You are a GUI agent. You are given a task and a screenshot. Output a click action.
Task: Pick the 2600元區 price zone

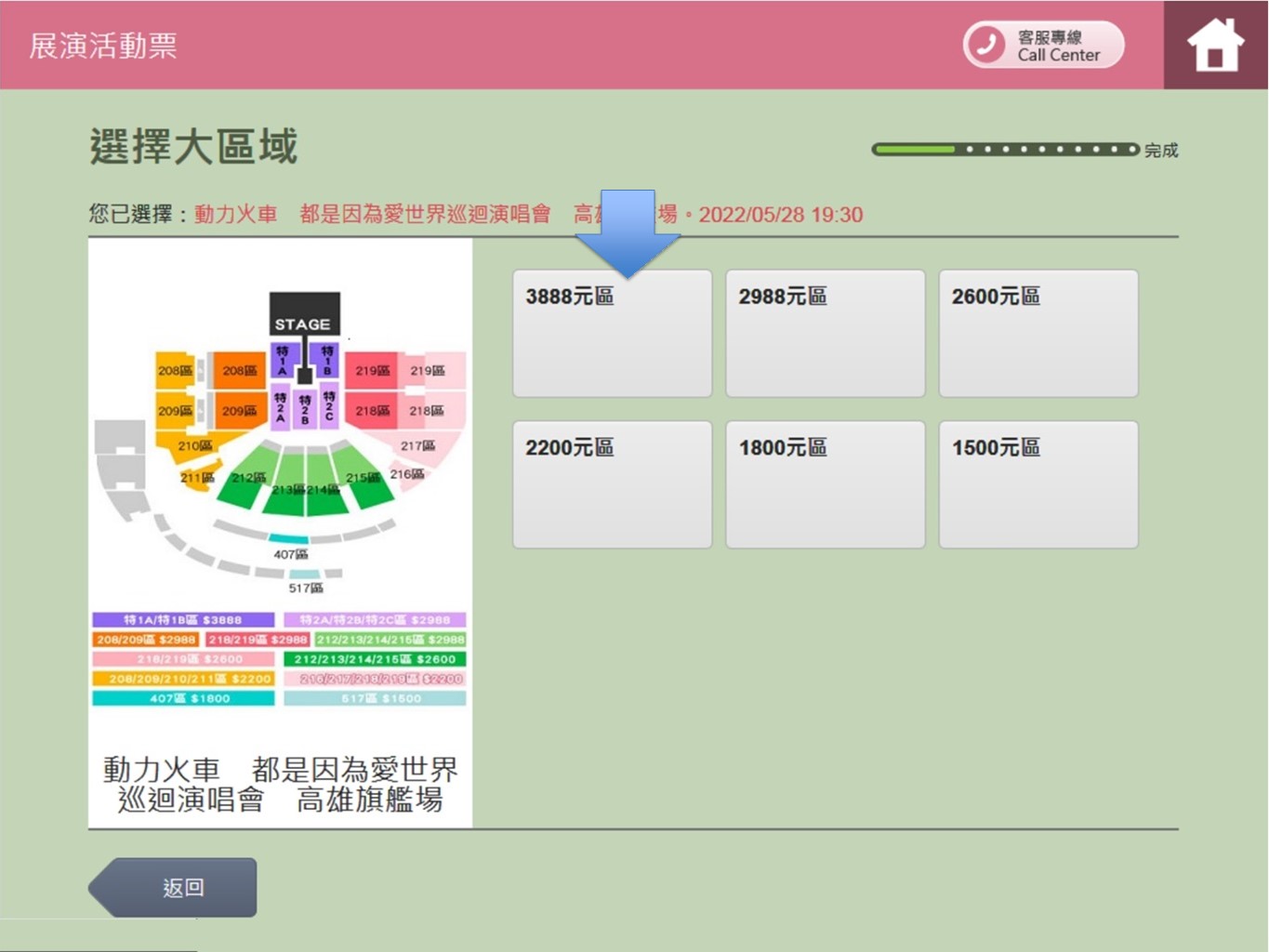pos(1038,334)
